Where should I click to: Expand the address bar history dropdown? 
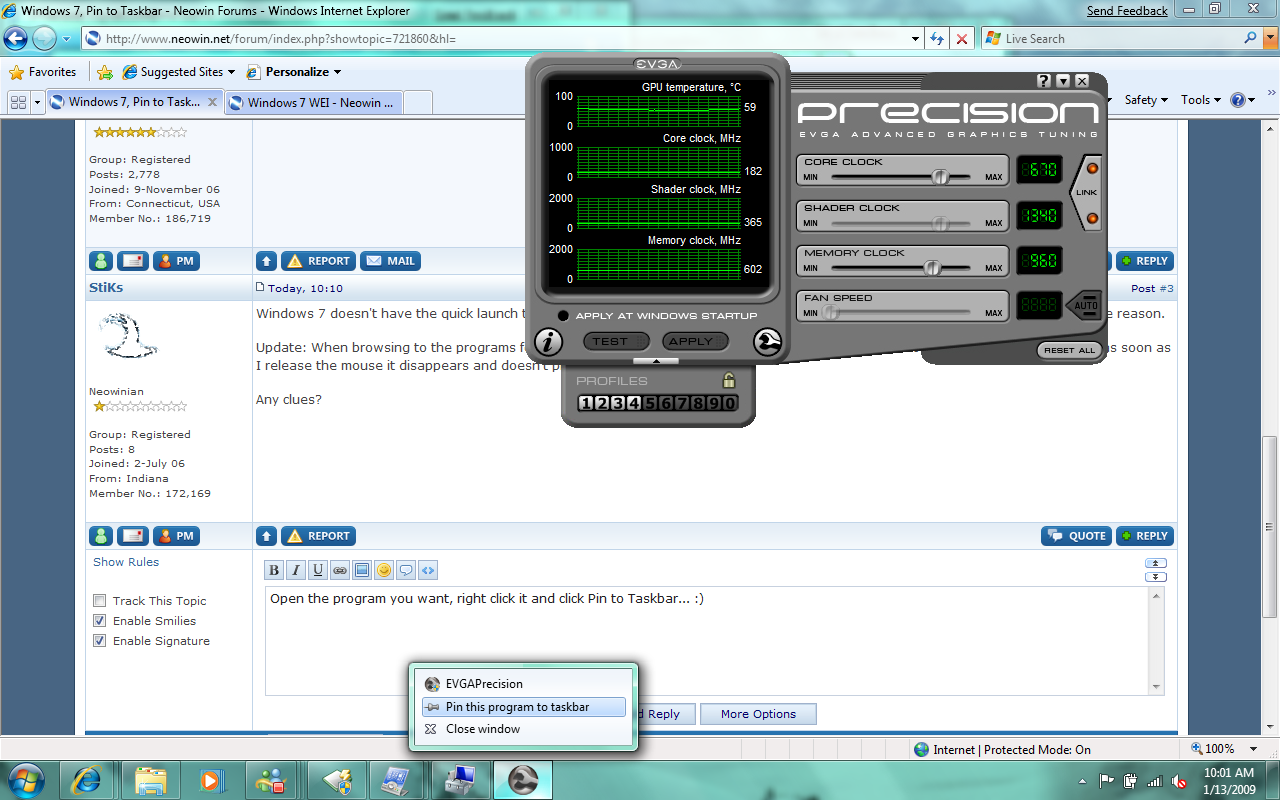(x=915, y=38)
